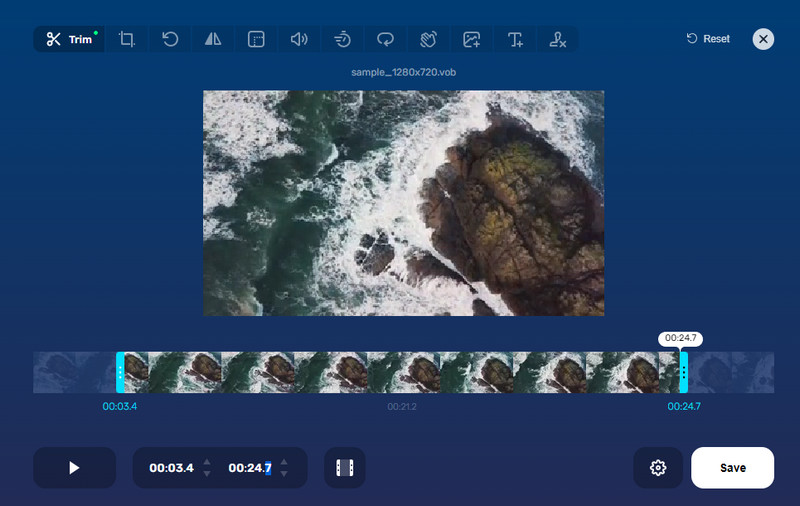The image size is (800, 506).
Task: Increase the start time with up arrow
Action: pos(207,462)
